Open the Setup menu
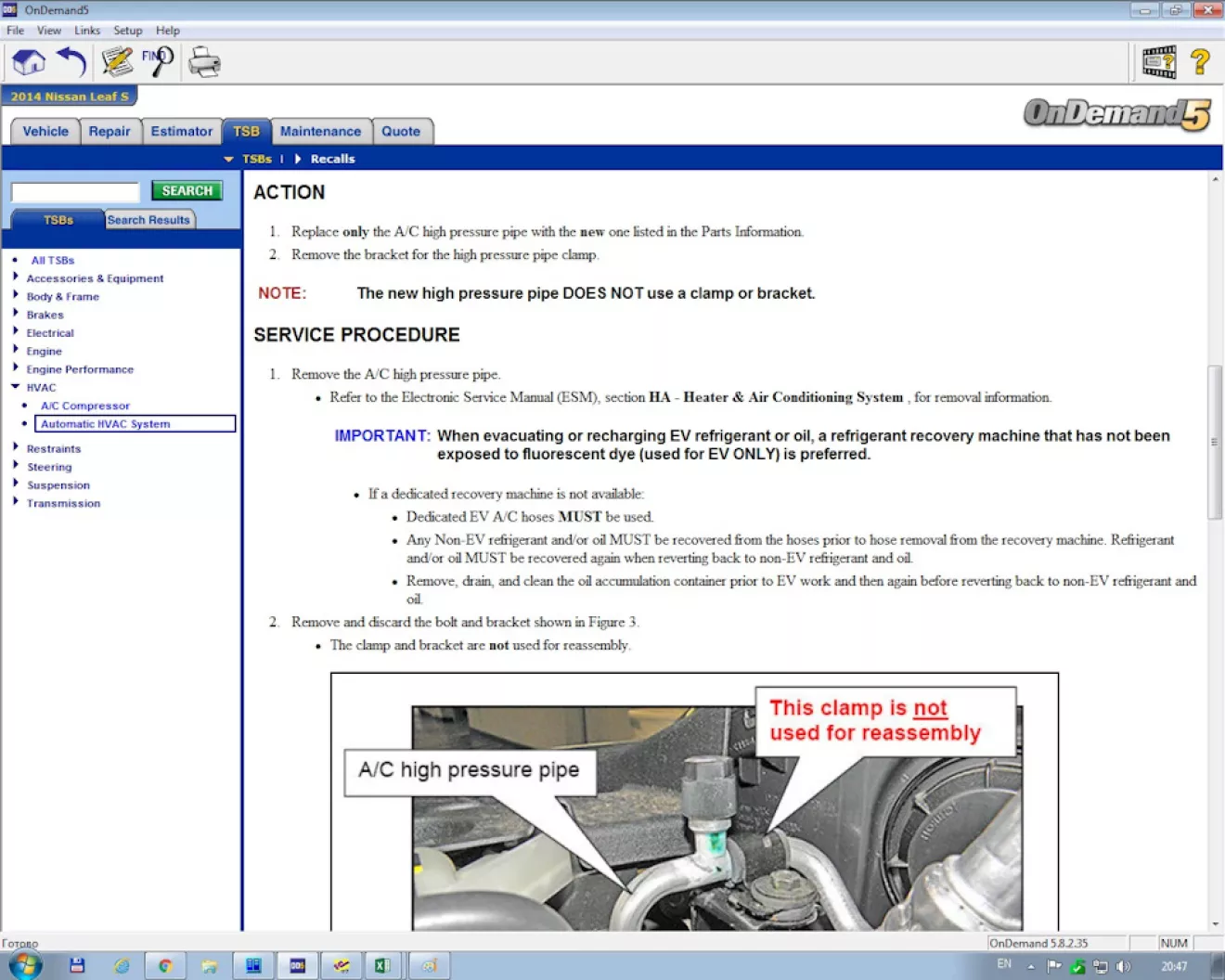Image resolution: width=1225 pixels, height=980 pixels. tap(128, 31)
